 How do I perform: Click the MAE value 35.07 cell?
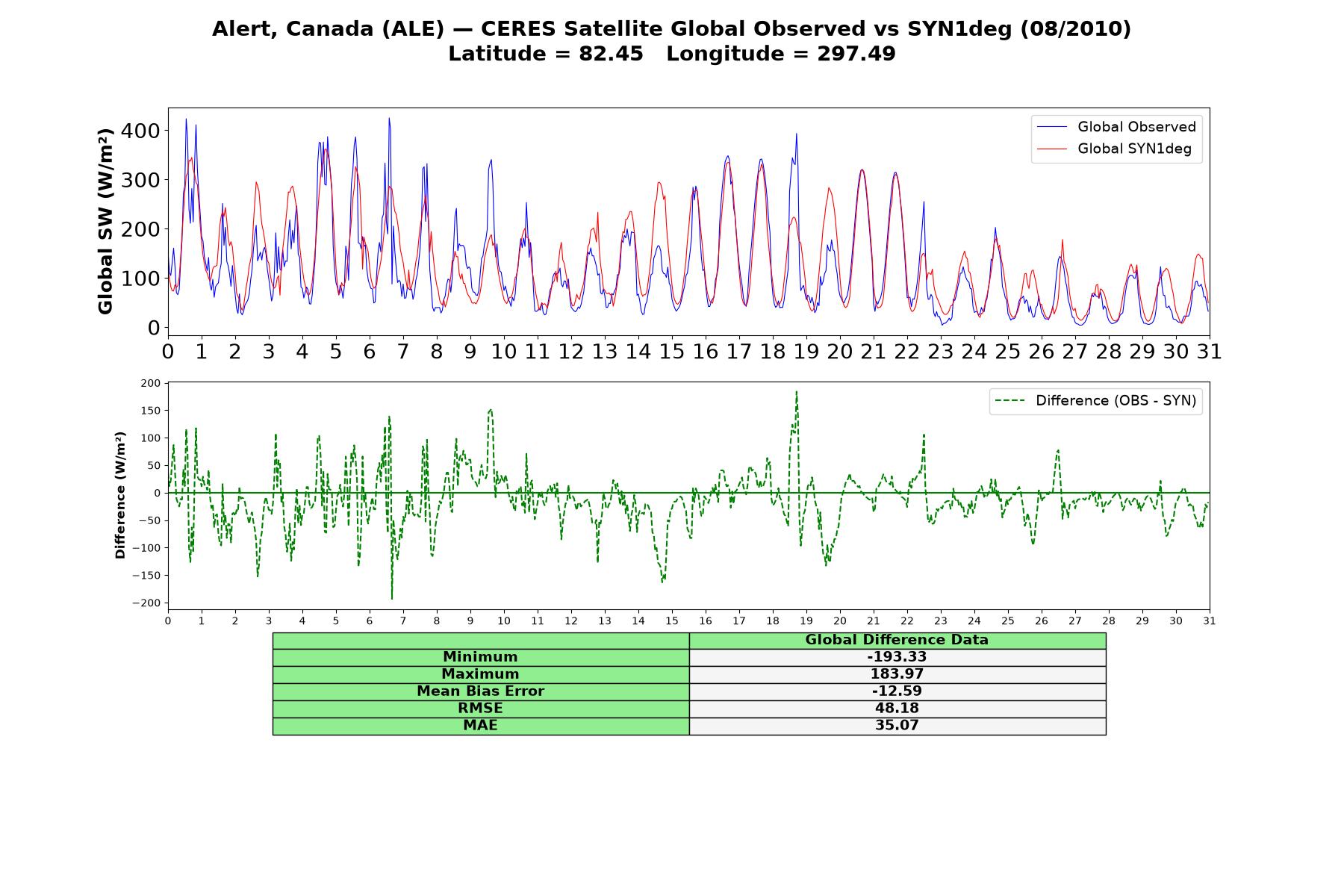[897, 726]
